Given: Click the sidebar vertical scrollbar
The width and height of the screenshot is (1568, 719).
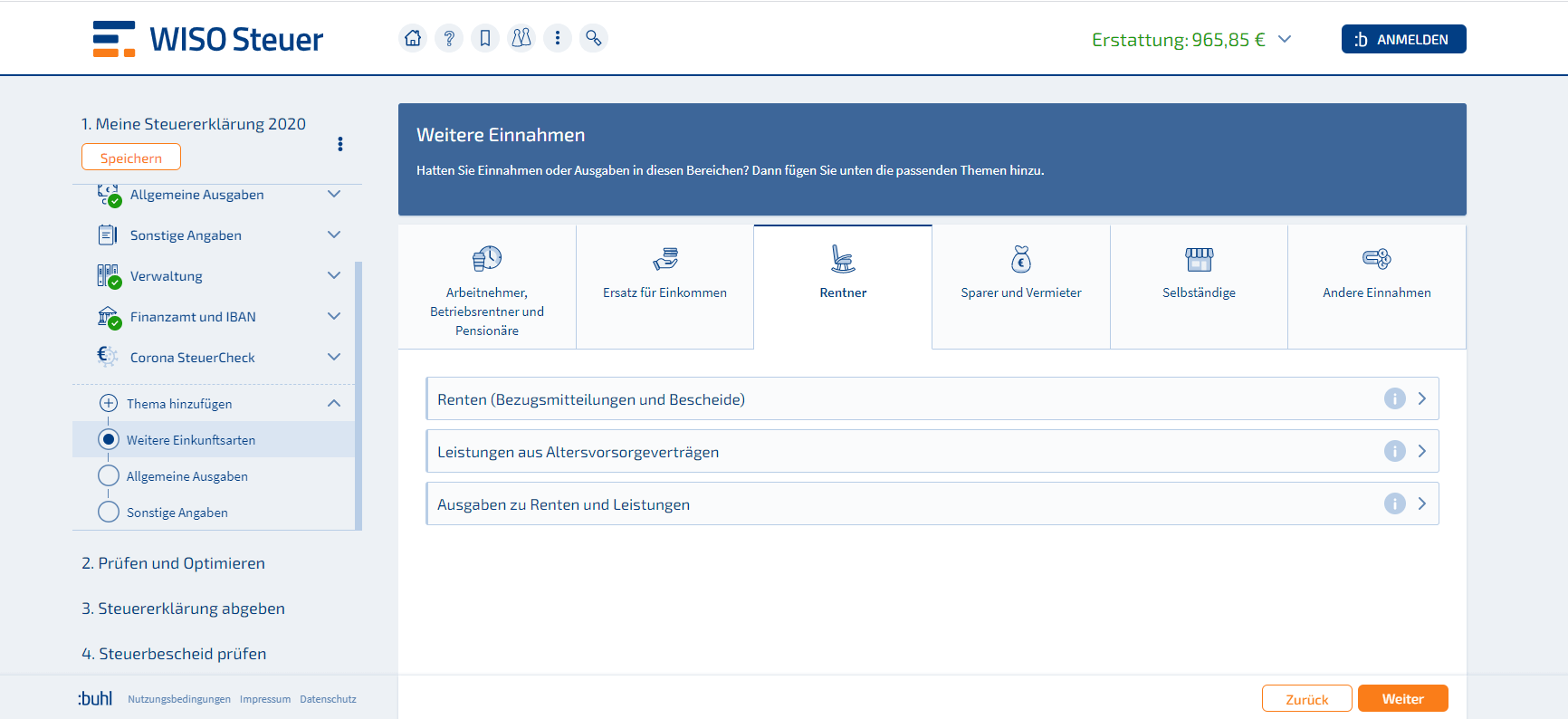Looking at the screenshot, I should point(359,395).
